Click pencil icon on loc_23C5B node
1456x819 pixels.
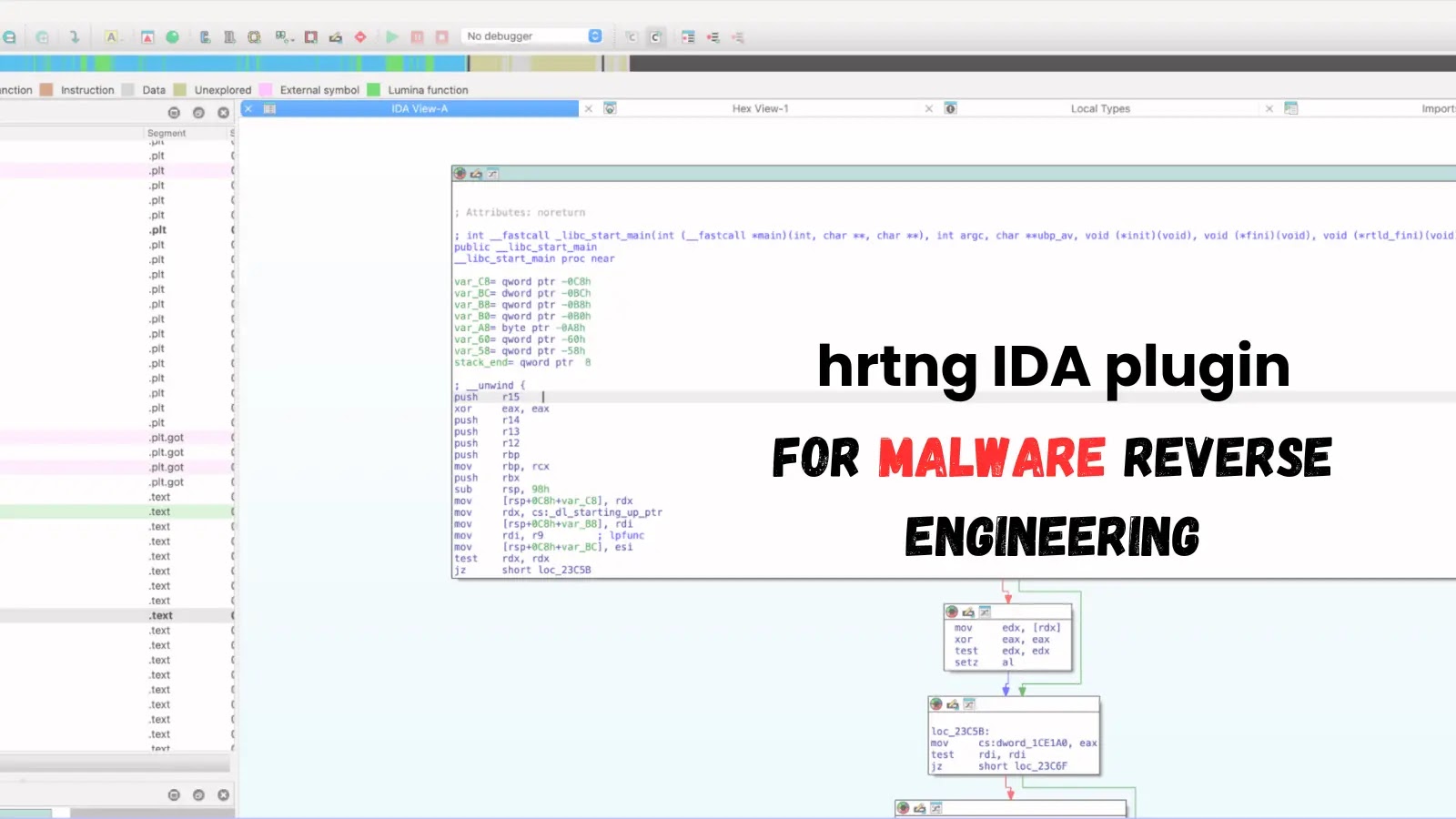(x=953, y=705)
